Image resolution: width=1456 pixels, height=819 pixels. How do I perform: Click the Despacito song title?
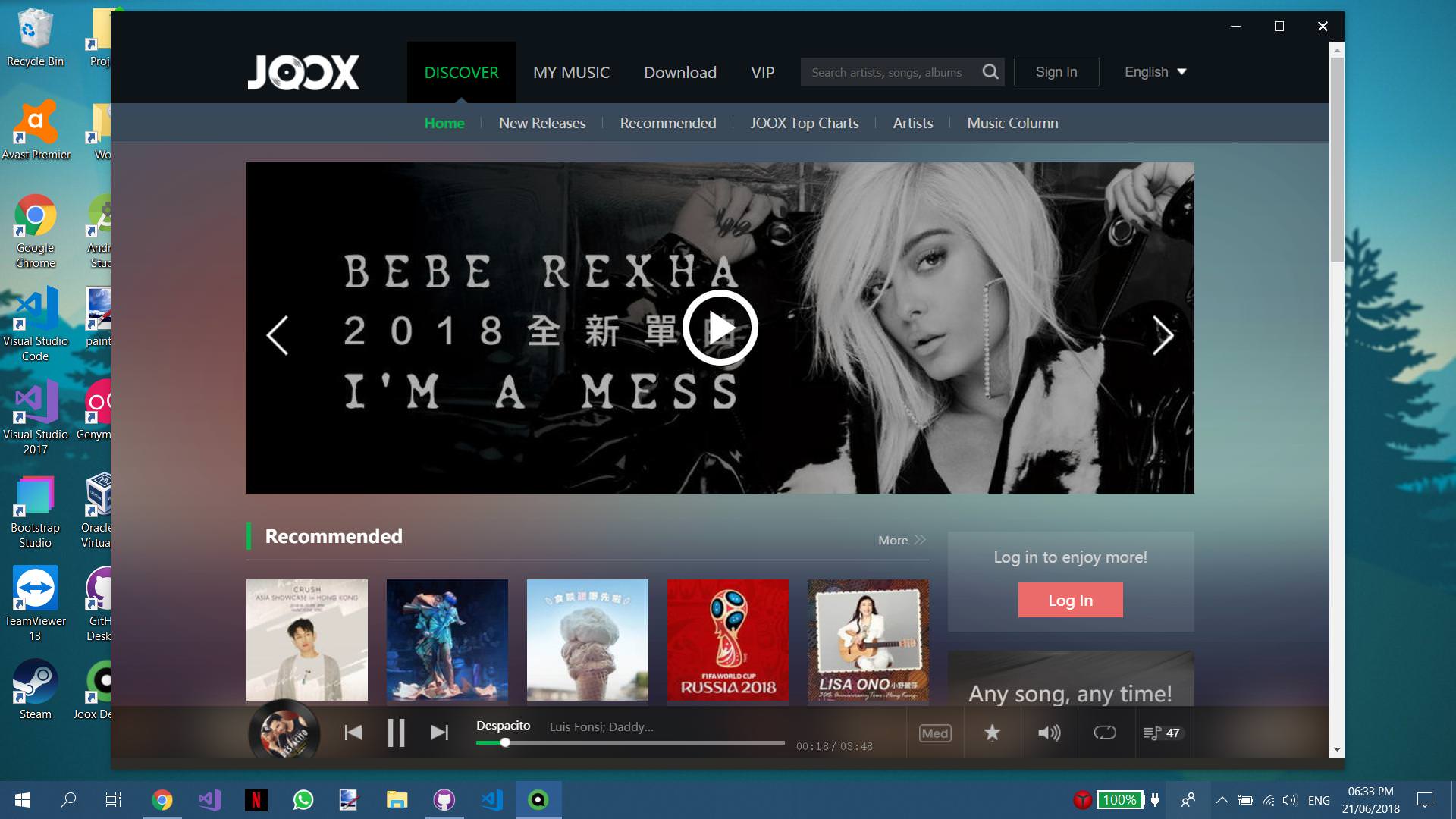click(503, 726)
